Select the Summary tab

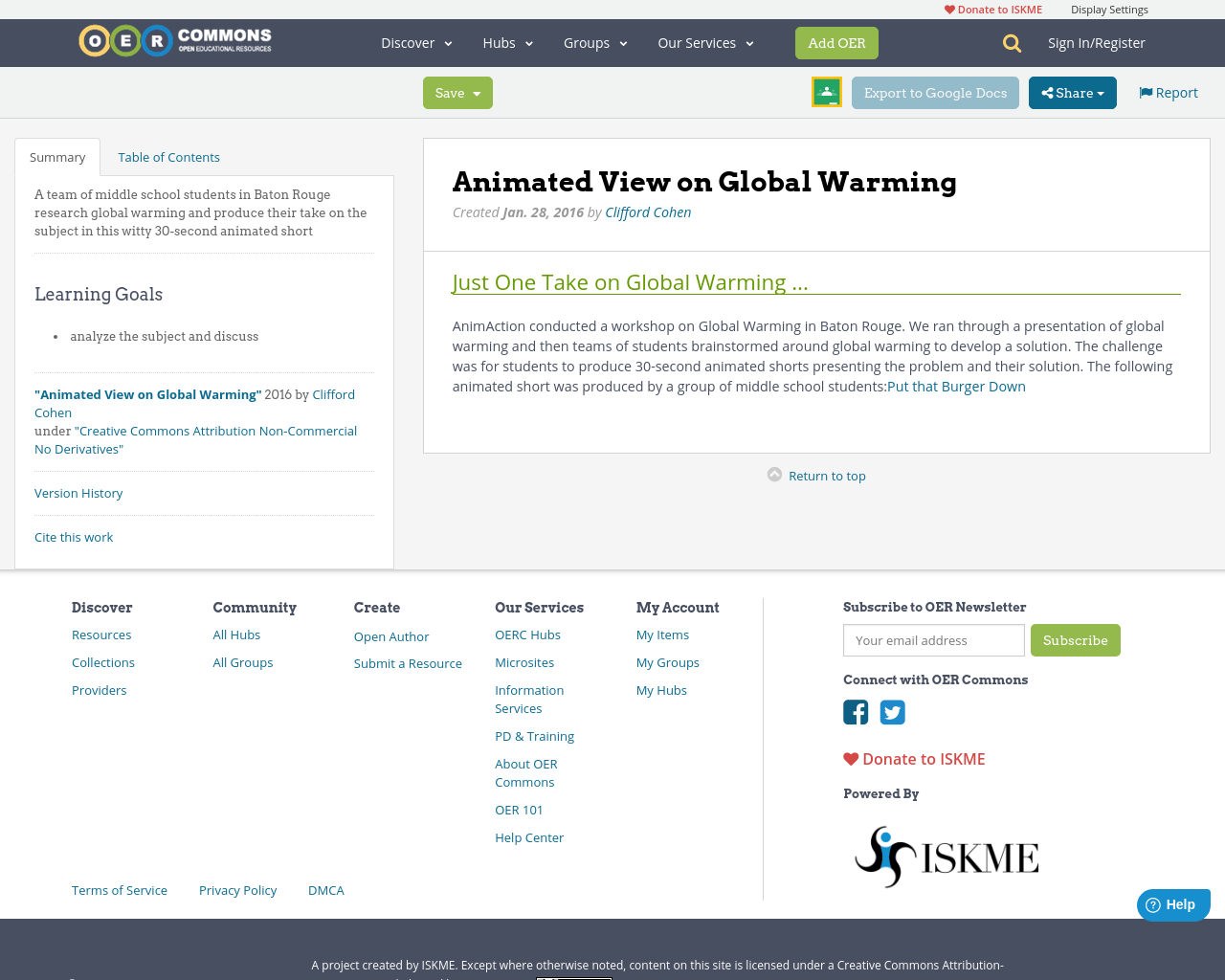pyautogui.click(x=57, y=156)
